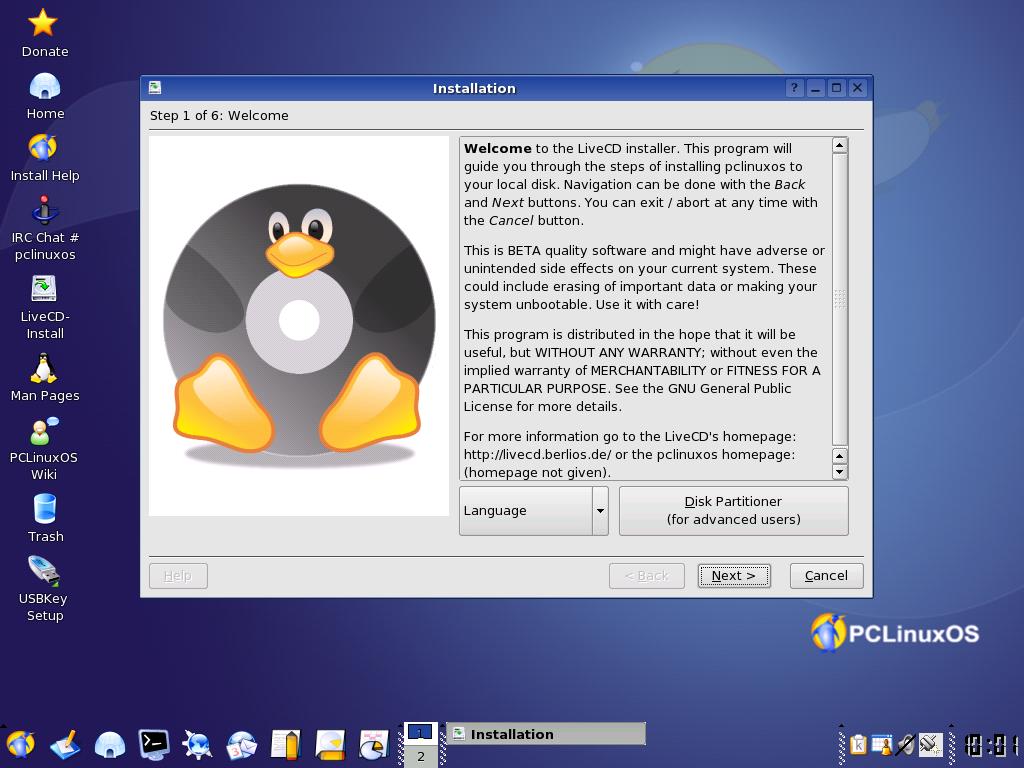Image resolution: width=1024 pixels, height=768 pixels.
Task: Launch the presentation app panel icon
Action: pyautogui.click(x=330, y=744)
